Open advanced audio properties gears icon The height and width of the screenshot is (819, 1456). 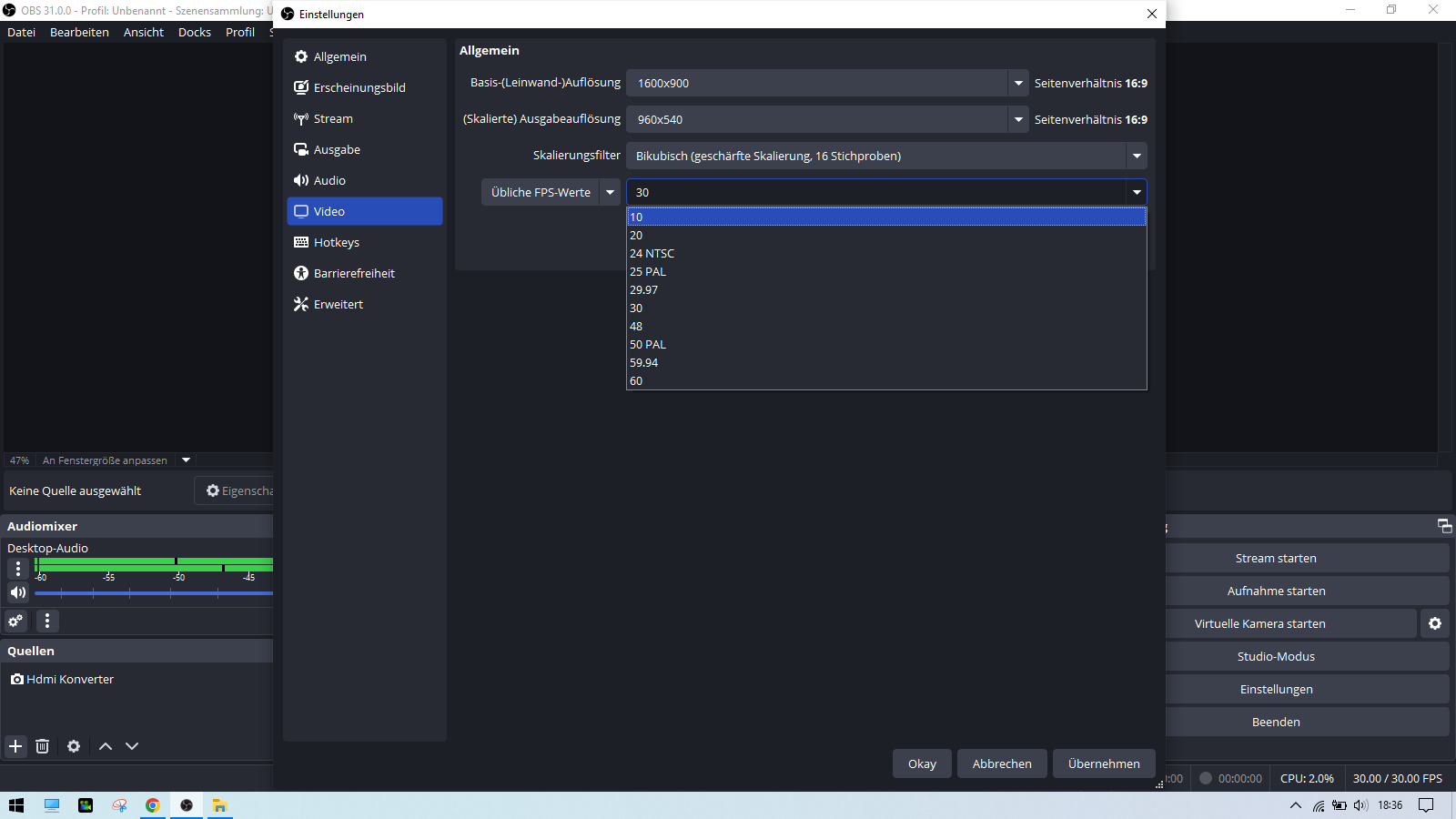(x=15, y=621)
